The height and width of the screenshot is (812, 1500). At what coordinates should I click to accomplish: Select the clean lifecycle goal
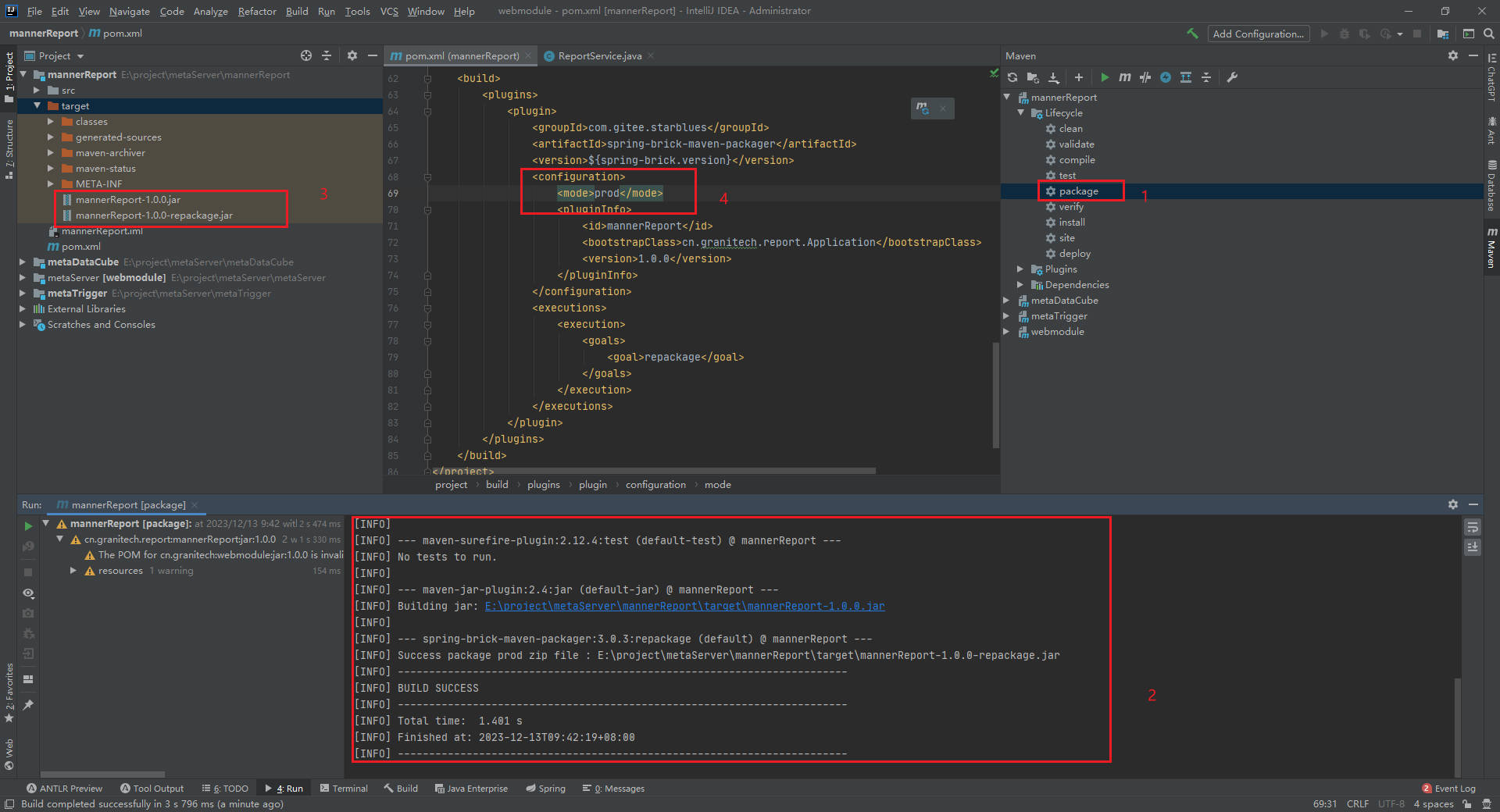point(1070,128)
